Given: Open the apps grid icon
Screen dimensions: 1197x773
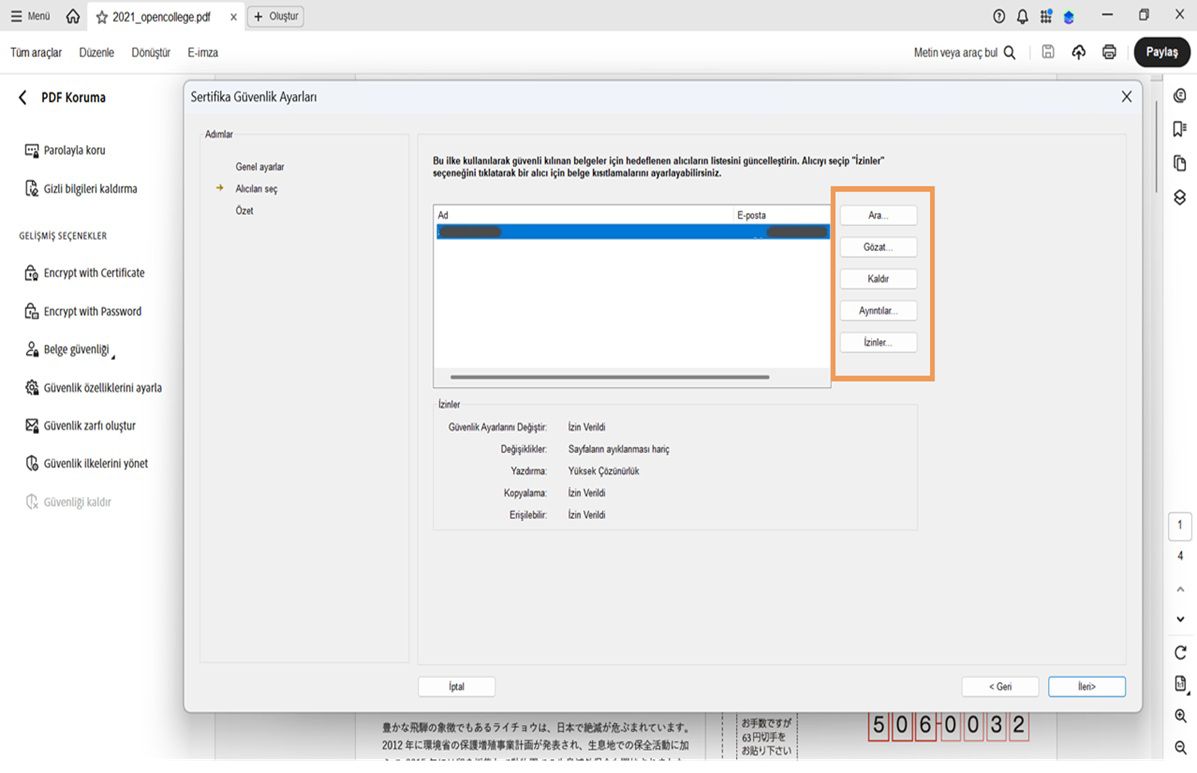Looking at the screenshot, I should click(1046, 16).
